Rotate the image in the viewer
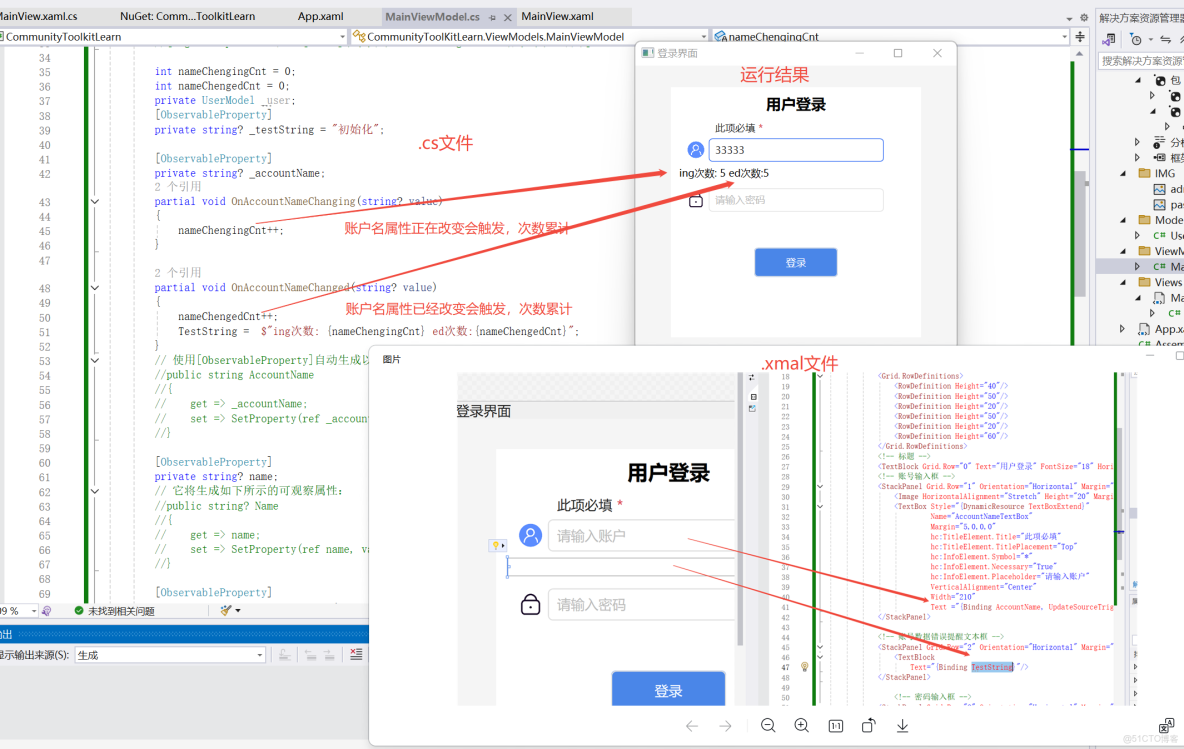 pyautogui.click(x=868, y=725)
